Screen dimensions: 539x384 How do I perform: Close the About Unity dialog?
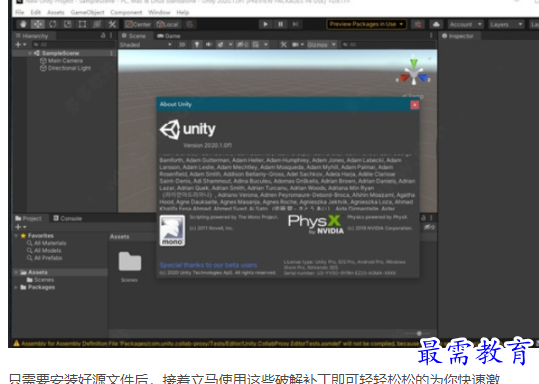[415, 105]
